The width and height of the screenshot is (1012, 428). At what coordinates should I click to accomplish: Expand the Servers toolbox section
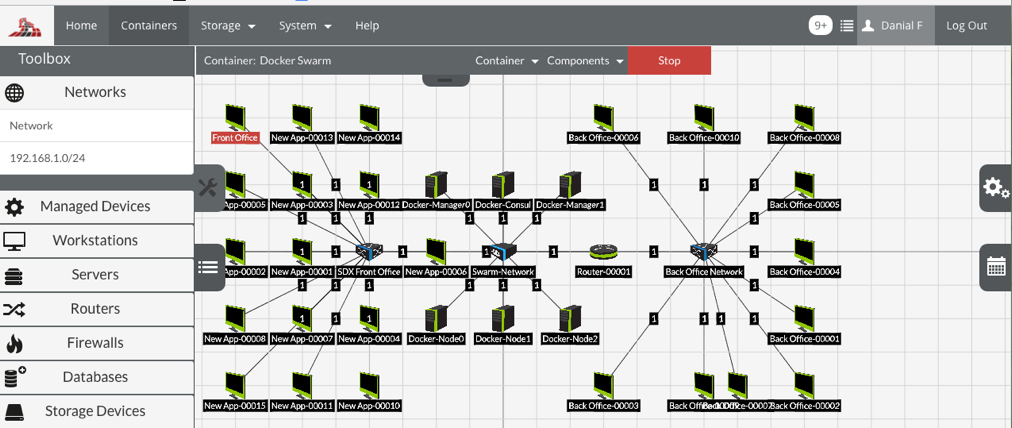click(97, 275)
